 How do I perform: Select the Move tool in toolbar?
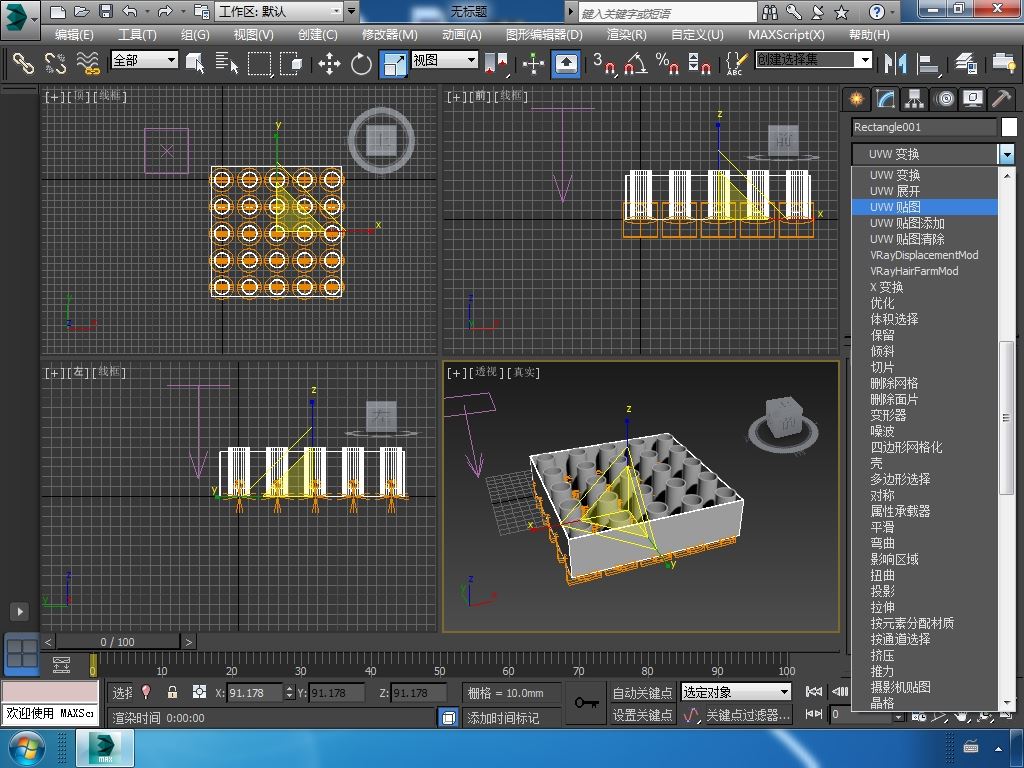pos(329,64)
